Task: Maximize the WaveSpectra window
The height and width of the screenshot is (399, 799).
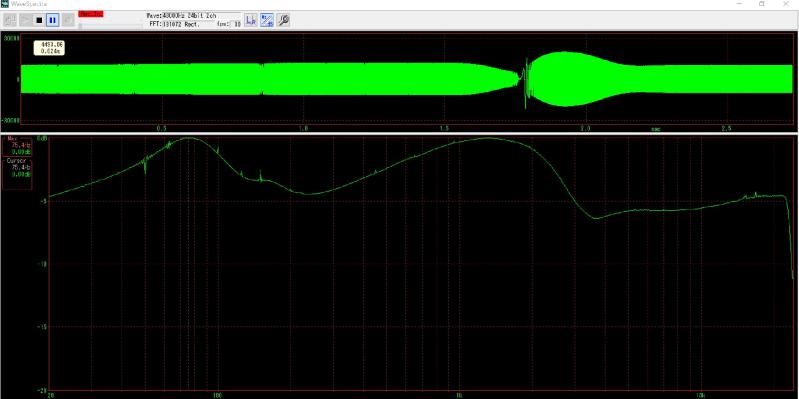Action: (x=762, y=4)
